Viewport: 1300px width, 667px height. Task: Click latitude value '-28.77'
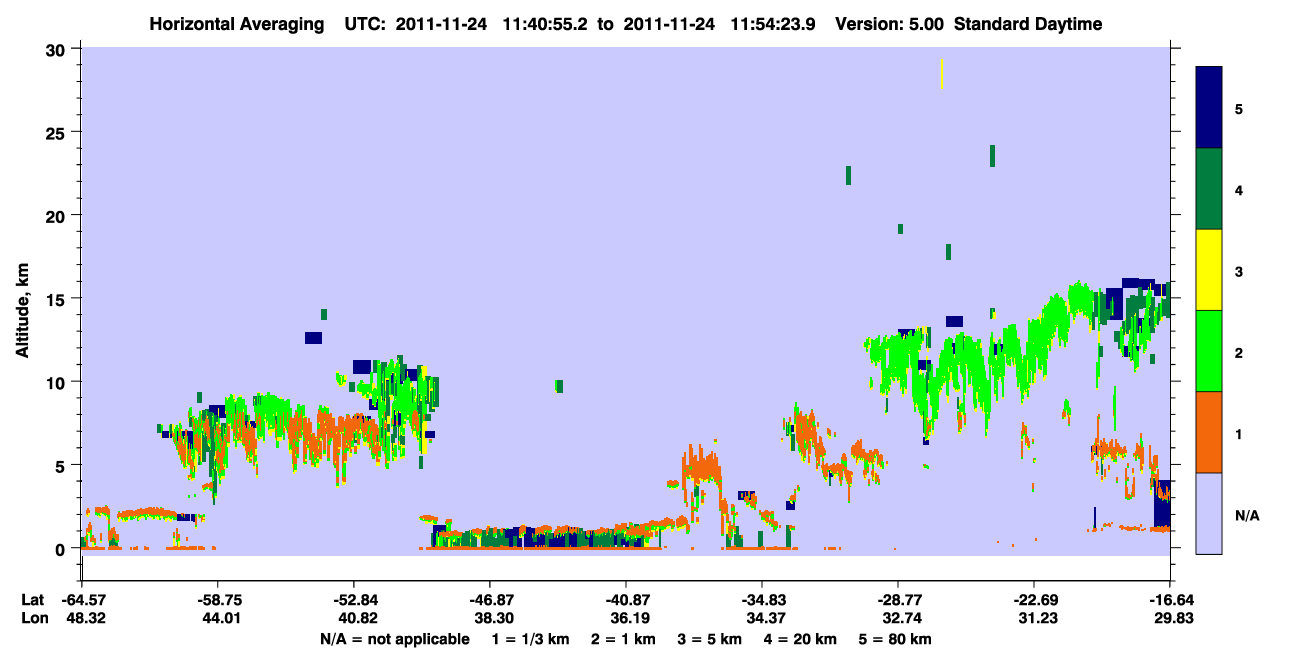click(x=898, y=600)
